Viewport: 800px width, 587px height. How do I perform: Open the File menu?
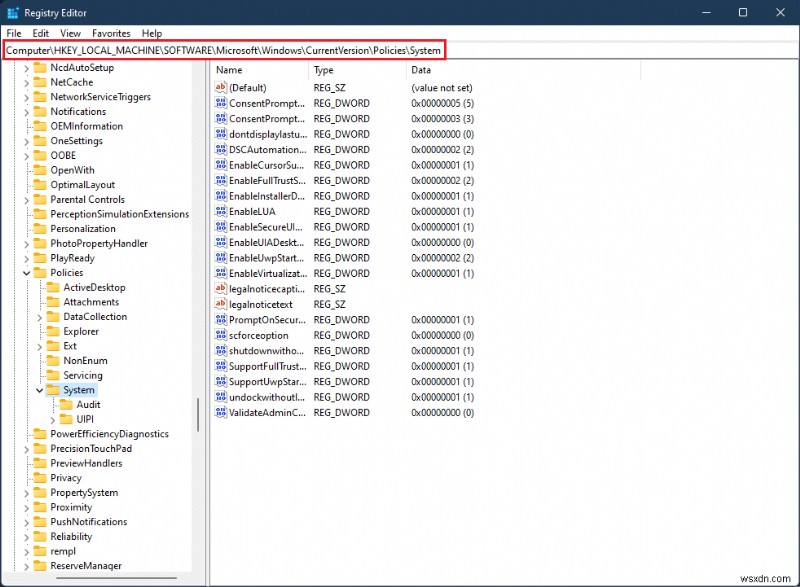pos(14,33)
